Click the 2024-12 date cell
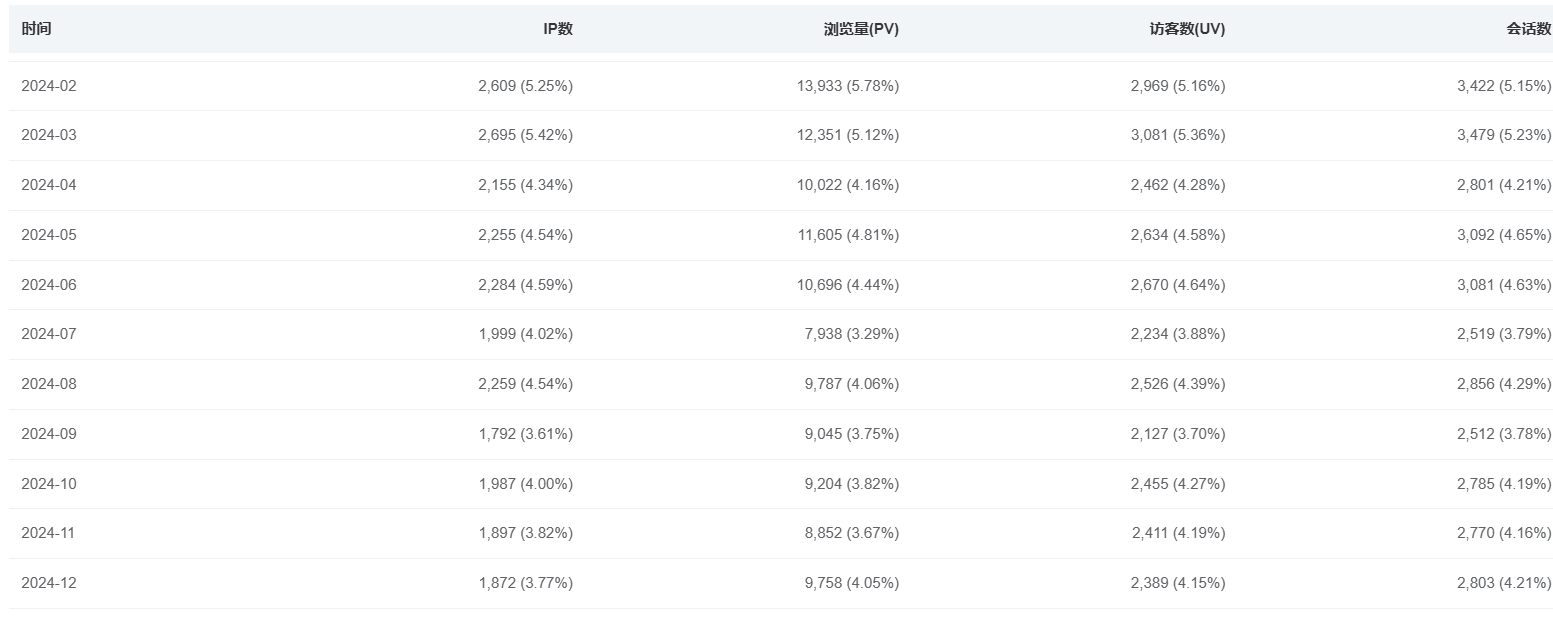This screenshot has height=619, width=1553. [49, 583]
